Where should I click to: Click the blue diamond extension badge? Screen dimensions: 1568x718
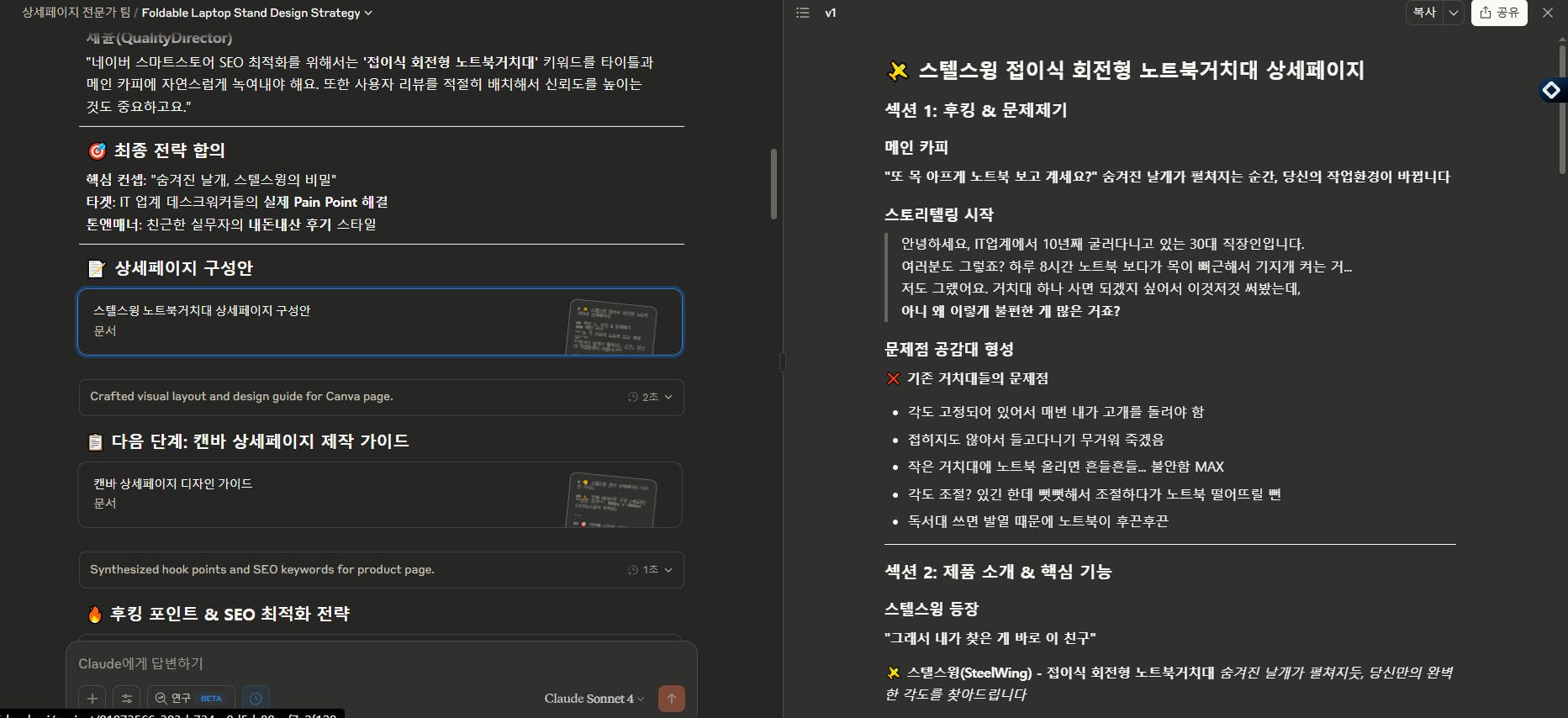click(1551, 89)
